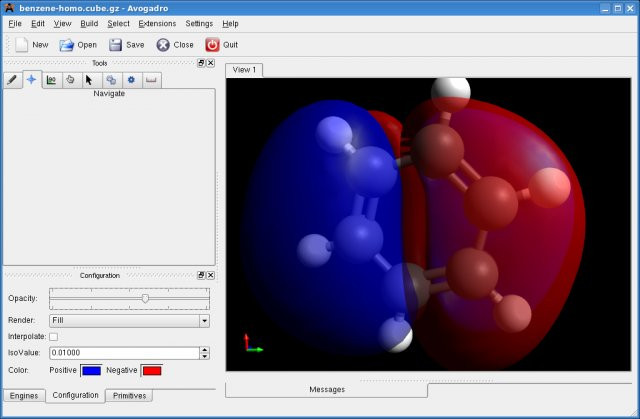640x419 pixels.
Task: Select the Navigate star tool
Action: click(x=32, y=80)
